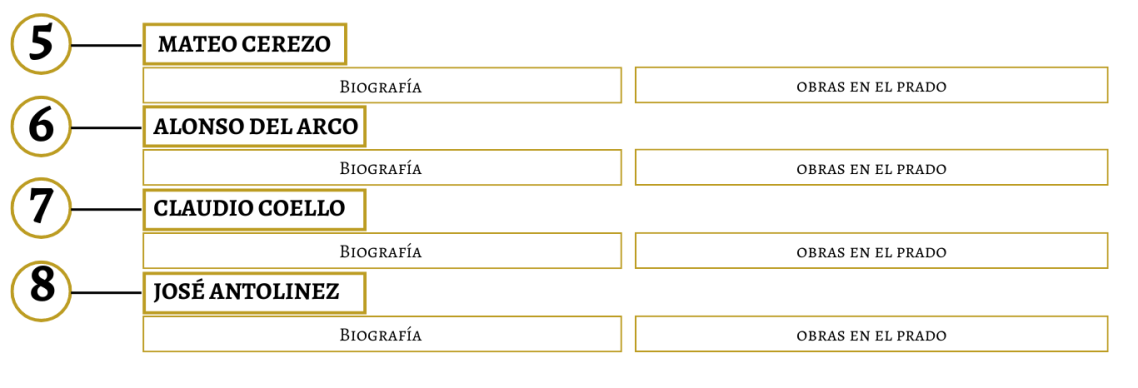
Task: Select the circled number 7 badge
Action: tap(41, 208)
